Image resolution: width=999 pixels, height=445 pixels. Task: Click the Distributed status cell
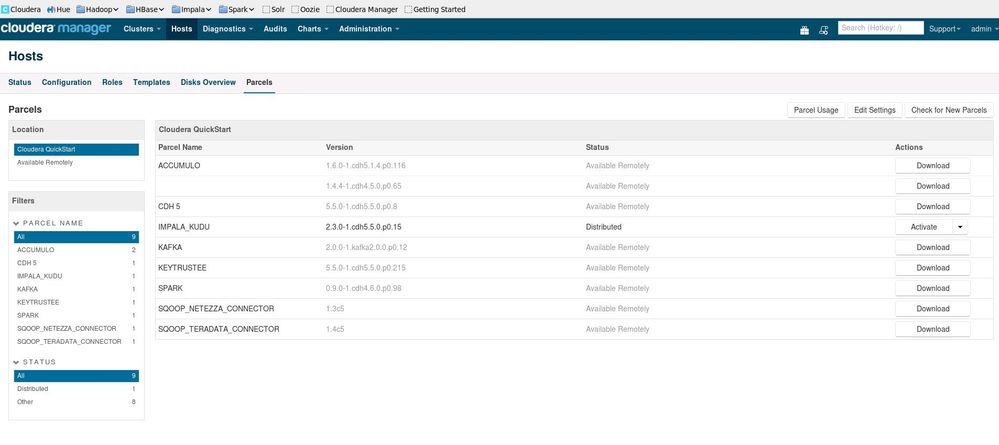tap(603, 227)
